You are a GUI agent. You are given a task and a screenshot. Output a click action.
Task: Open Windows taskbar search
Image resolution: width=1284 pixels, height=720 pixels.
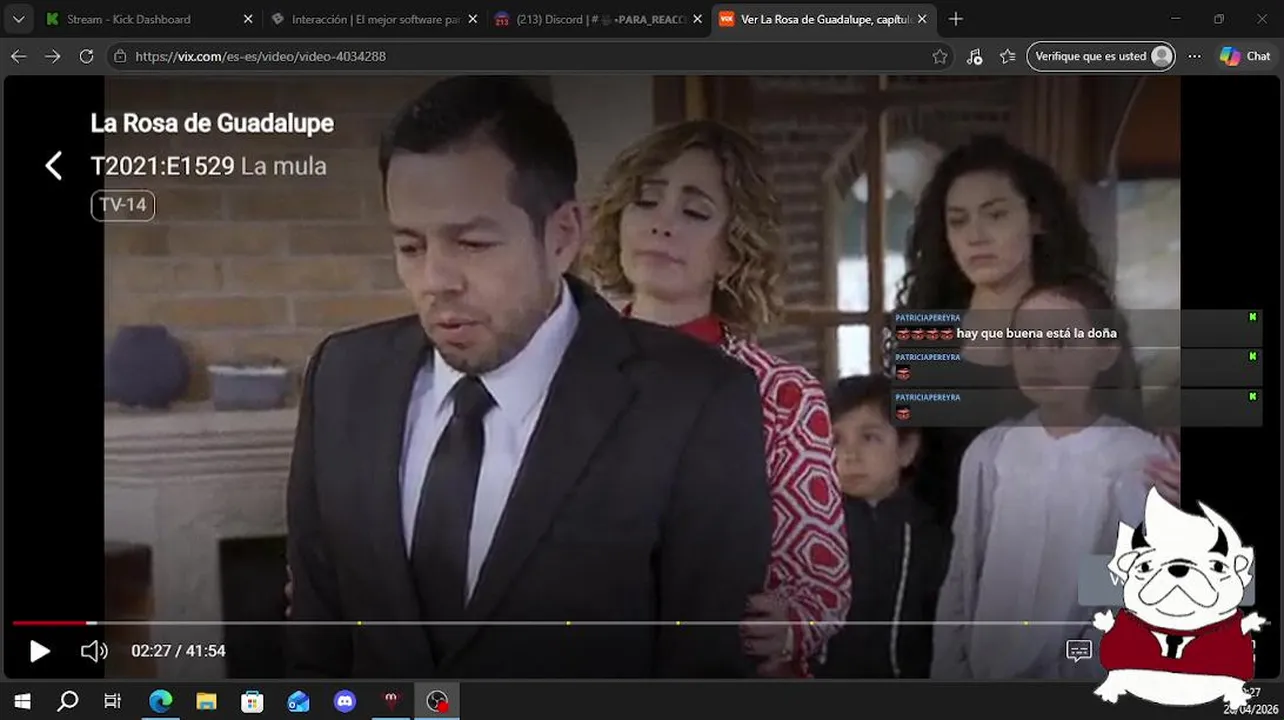[x=67, y=701]
